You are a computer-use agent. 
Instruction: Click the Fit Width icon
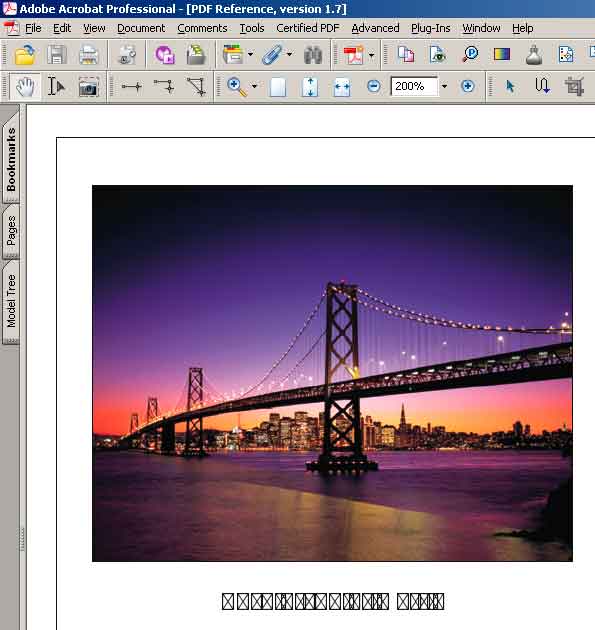(342, 86)
